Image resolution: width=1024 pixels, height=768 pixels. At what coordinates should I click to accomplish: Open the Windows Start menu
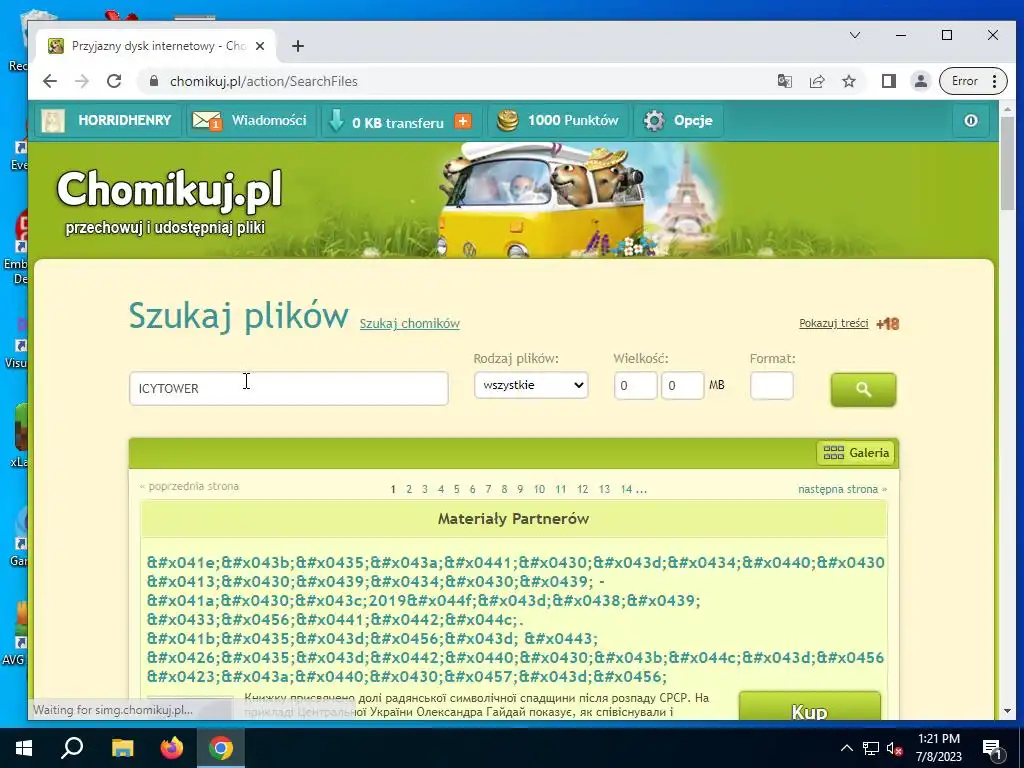[24, 748]
